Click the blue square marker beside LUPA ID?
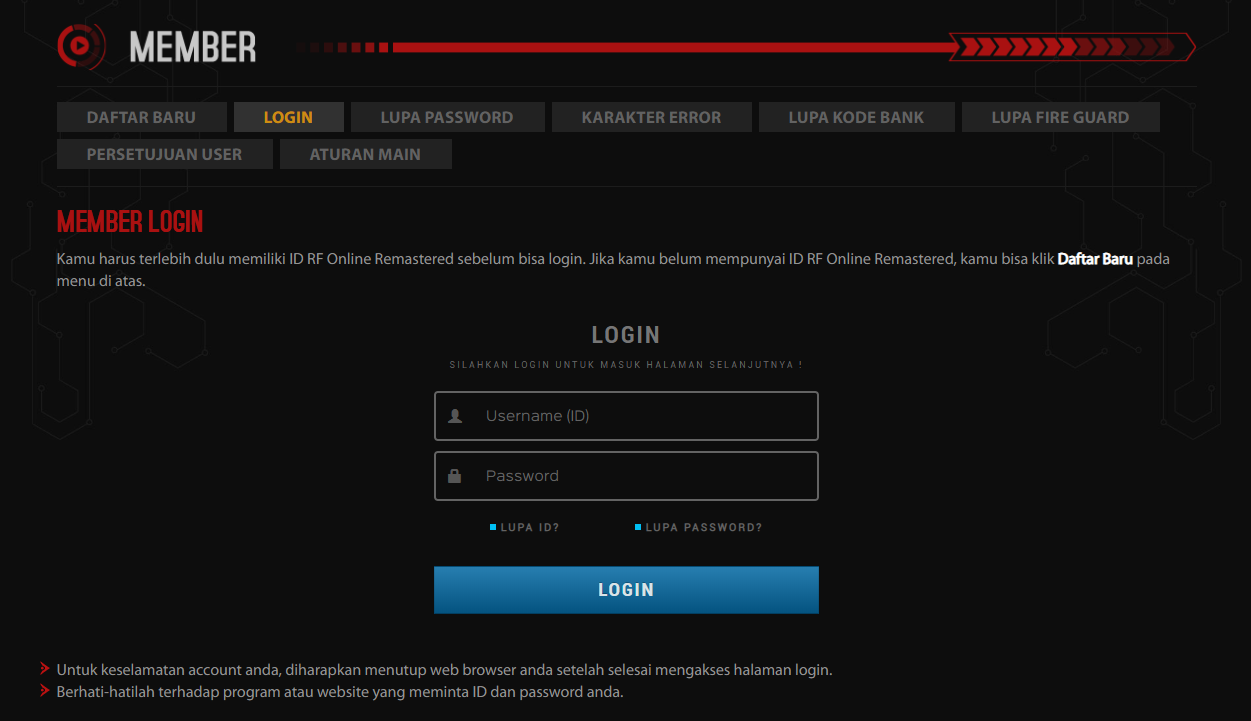The height and width of the screenshot is (721, 1251). (491, 526)
